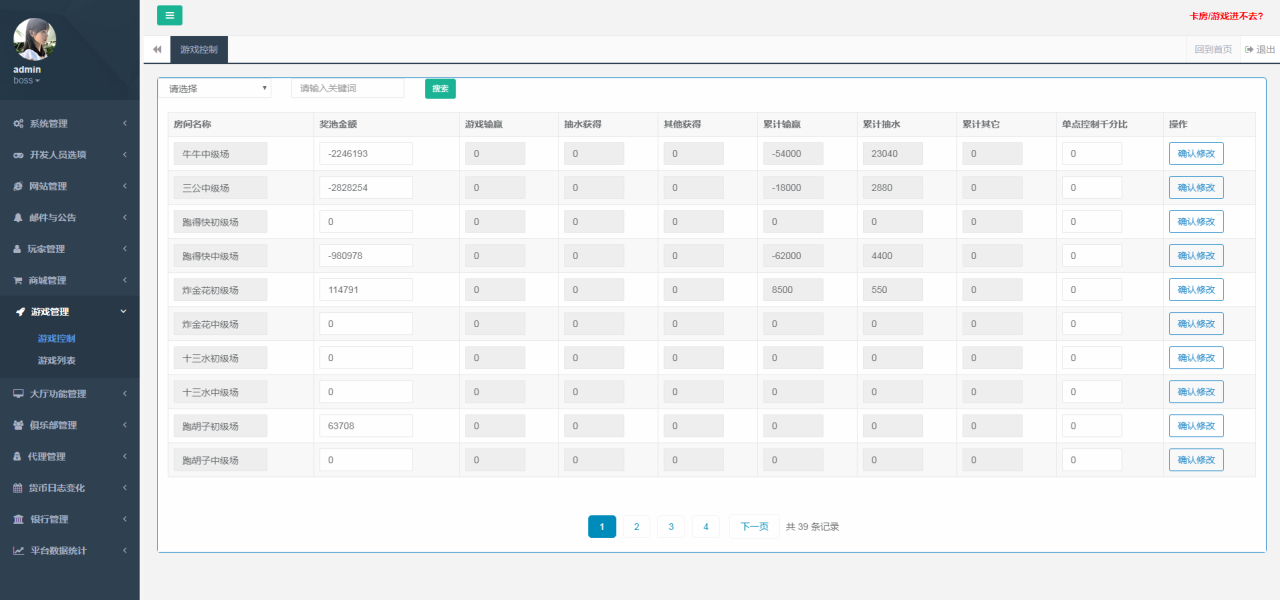Click the 卡房/游戏进不去? red link
Viewport: 1280px width, 600px height.
[1226, 16]
